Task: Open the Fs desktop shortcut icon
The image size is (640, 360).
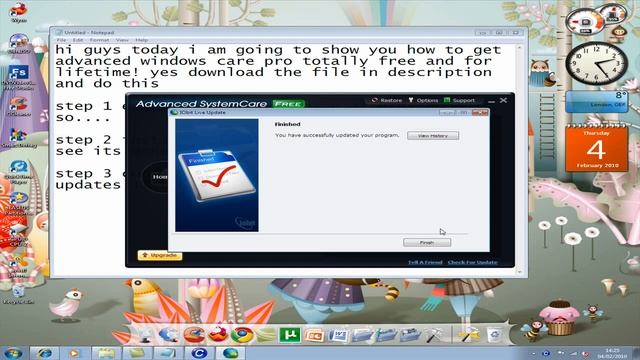Action: click(x=18, y=77)
